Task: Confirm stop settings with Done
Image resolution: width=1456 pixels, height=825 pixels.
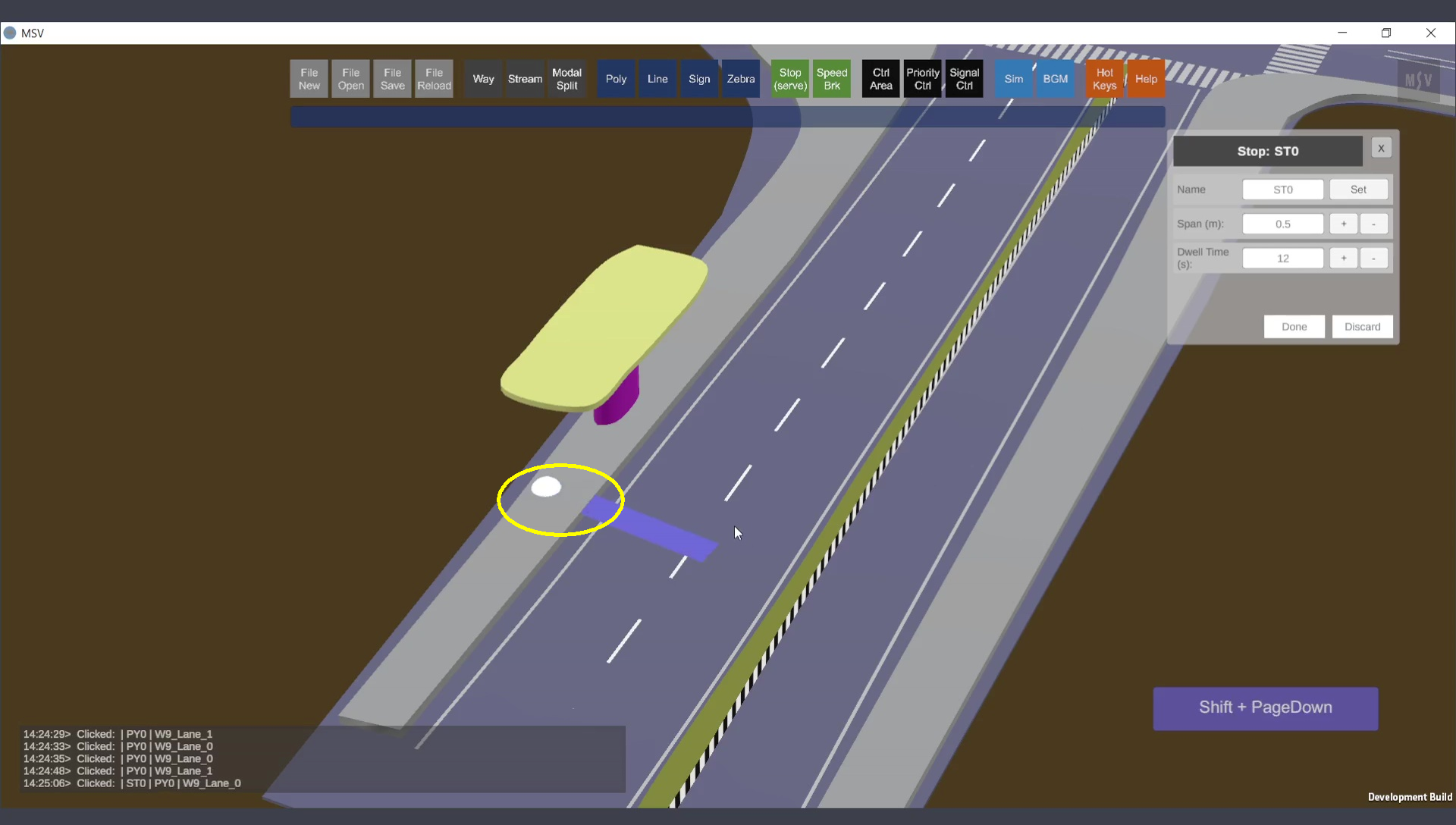Action: point(1294,327)
